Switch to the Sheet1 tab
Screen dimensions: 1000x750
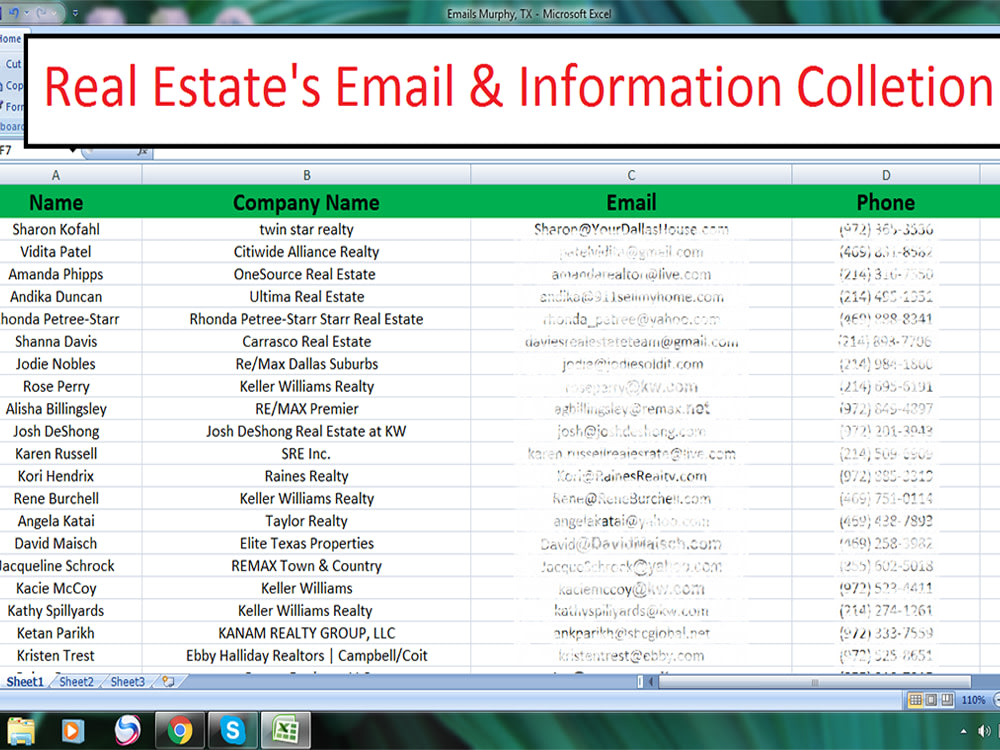25,682
